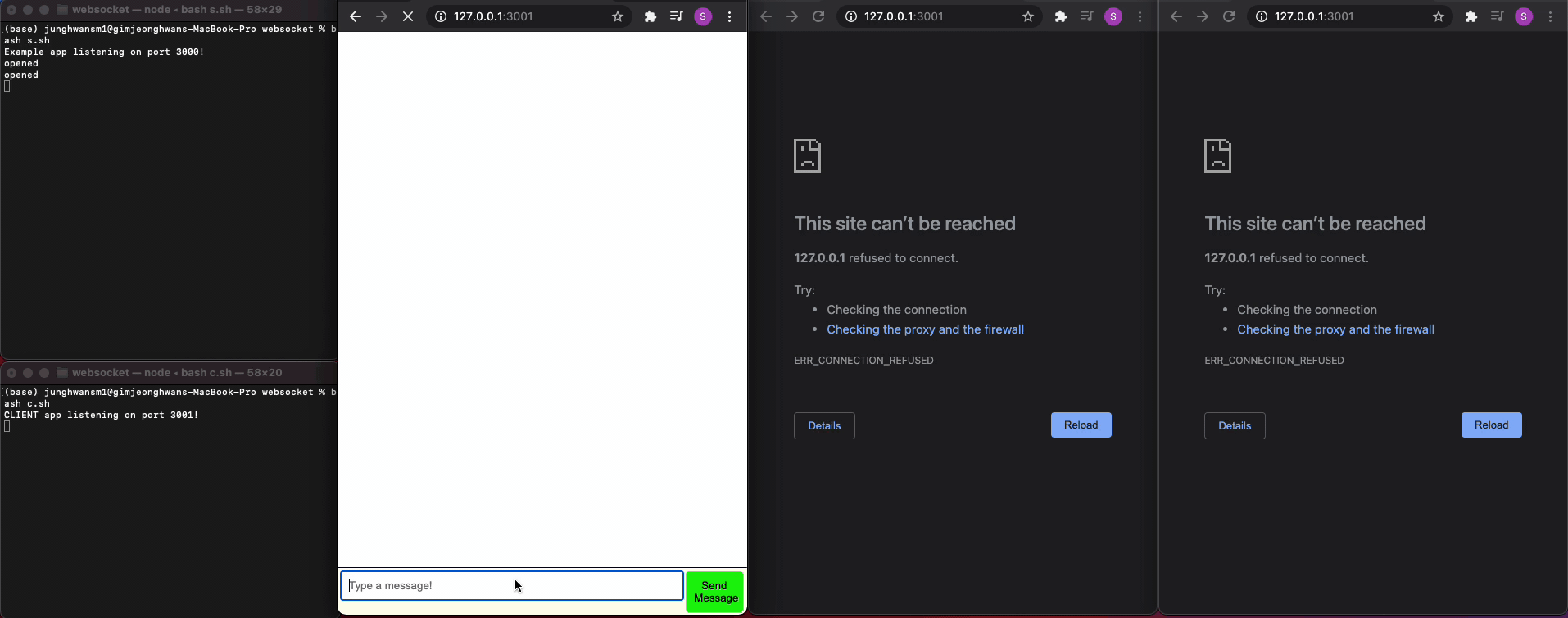Reload page icon in middle browser window
Viewport: 1568px width, 618px height.
tap(818, 16)
